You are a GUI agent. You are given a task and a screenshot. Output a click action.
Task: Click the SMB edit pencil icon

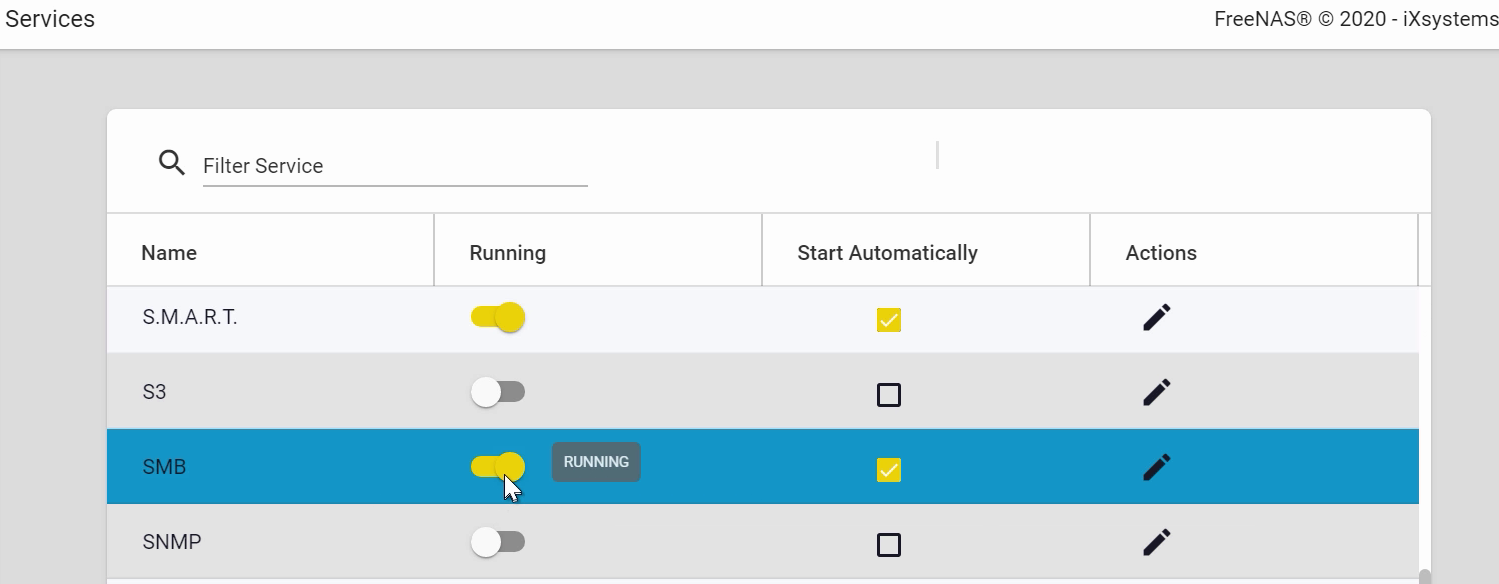coord(1156,467)
